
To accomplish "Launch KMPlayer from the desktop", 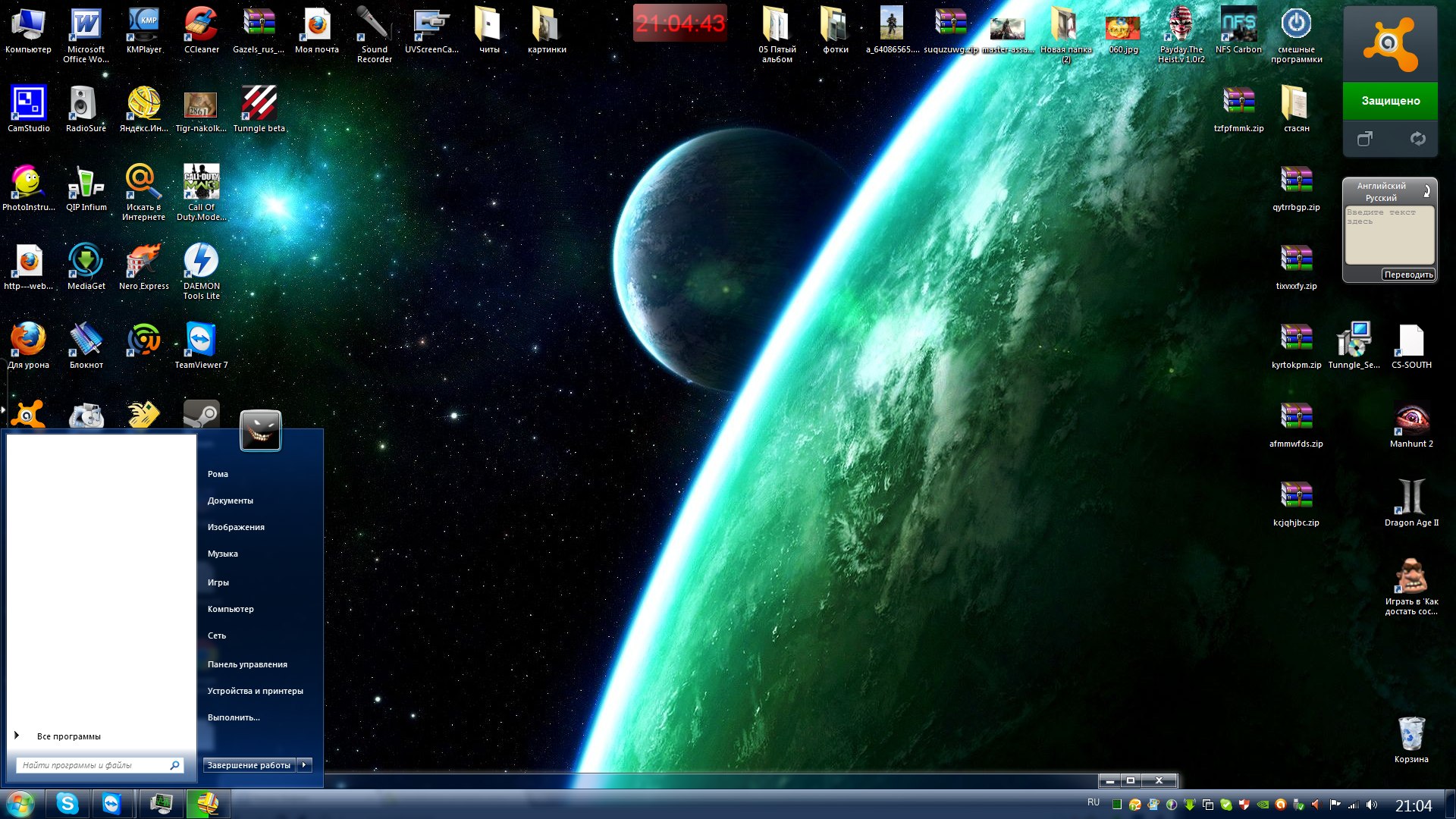I will click(x=143, y=30).
